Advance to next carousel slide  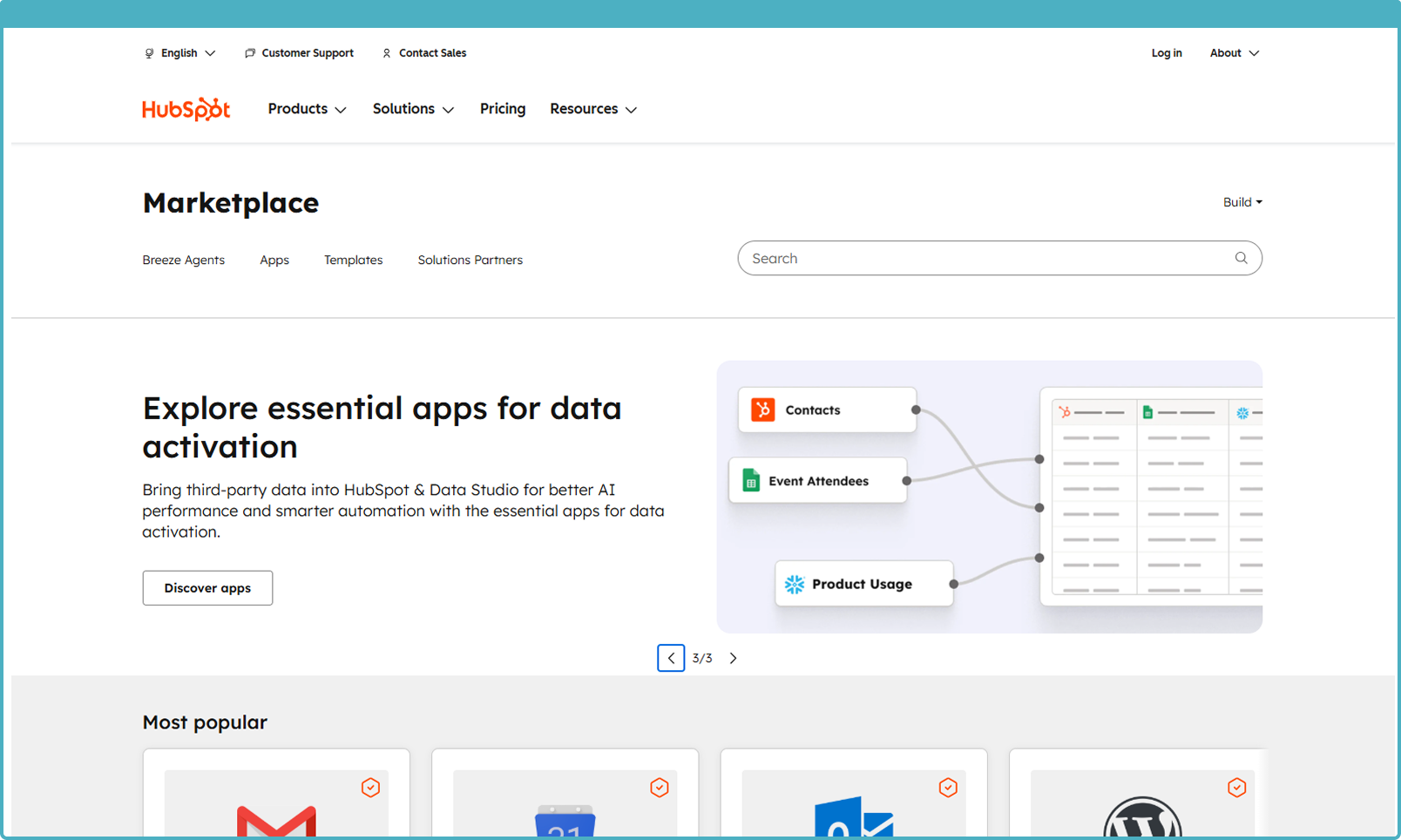point(733,658)
